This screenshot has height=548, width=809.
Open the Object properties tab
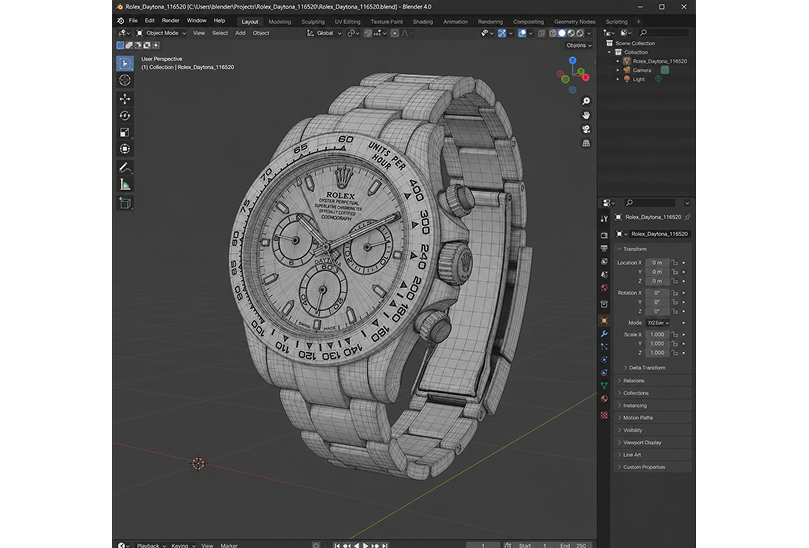point(604,320)
